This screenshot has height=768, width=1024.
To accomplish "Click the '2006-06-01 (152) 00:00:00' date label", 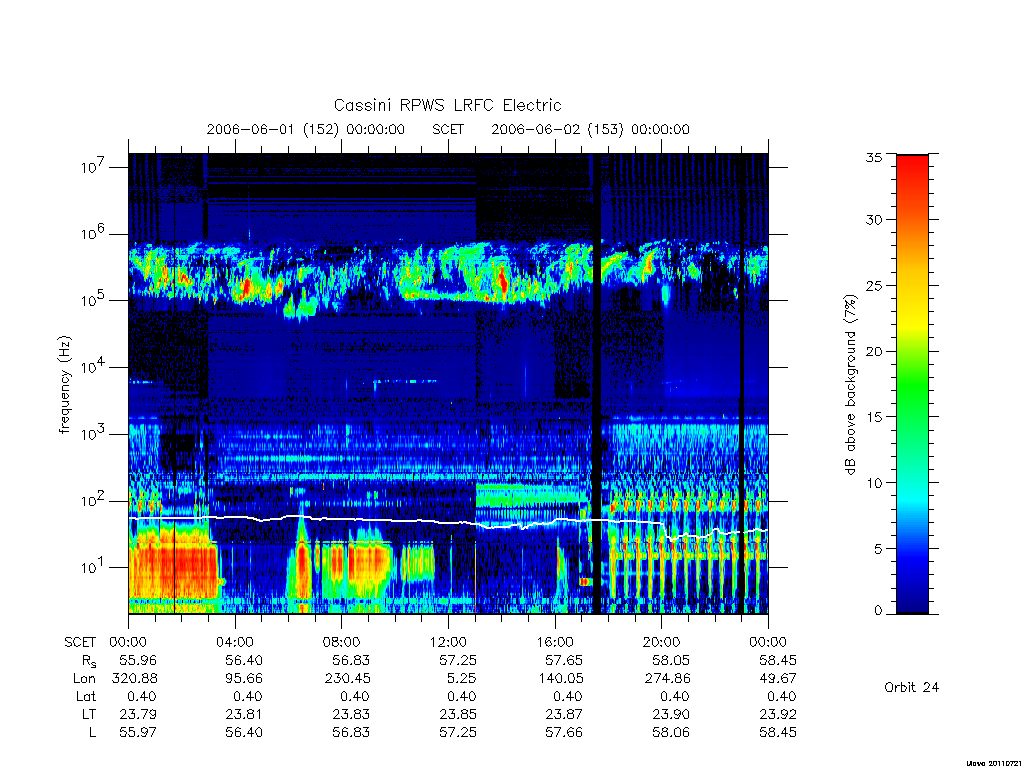I will tap(306, 129).
